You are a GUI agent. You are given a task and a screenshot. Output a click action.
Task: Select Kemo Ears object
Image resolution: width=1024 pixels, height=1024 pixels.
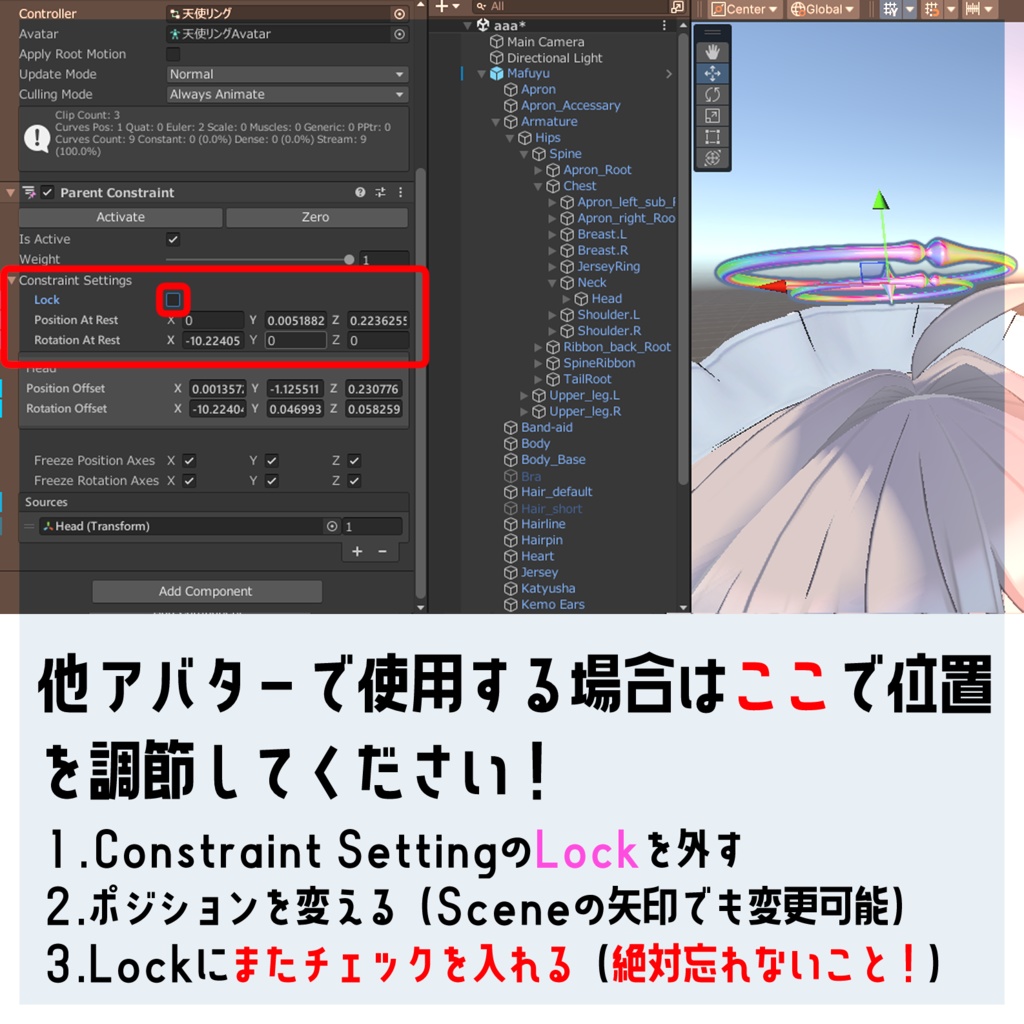click(x=552, y=605)
